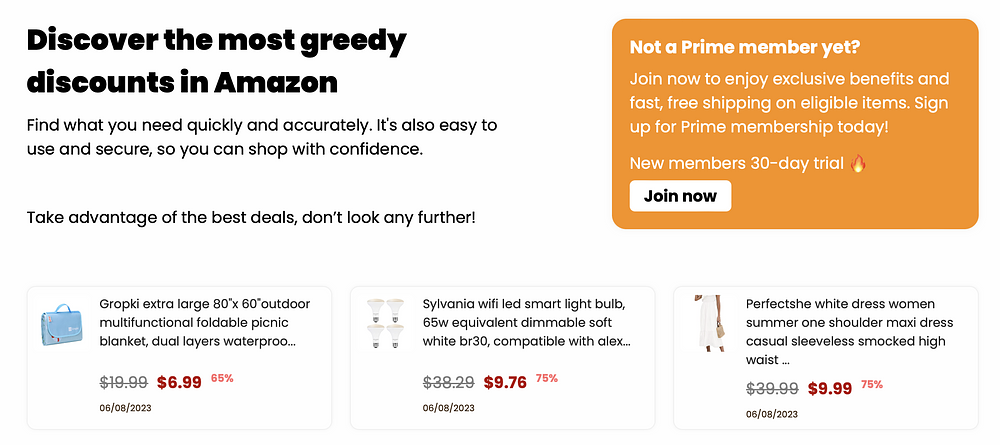Viewport: 1000px width, 445px height.
Task: Open the Sylvania light bulbs product image
Action: pos(386,322)
